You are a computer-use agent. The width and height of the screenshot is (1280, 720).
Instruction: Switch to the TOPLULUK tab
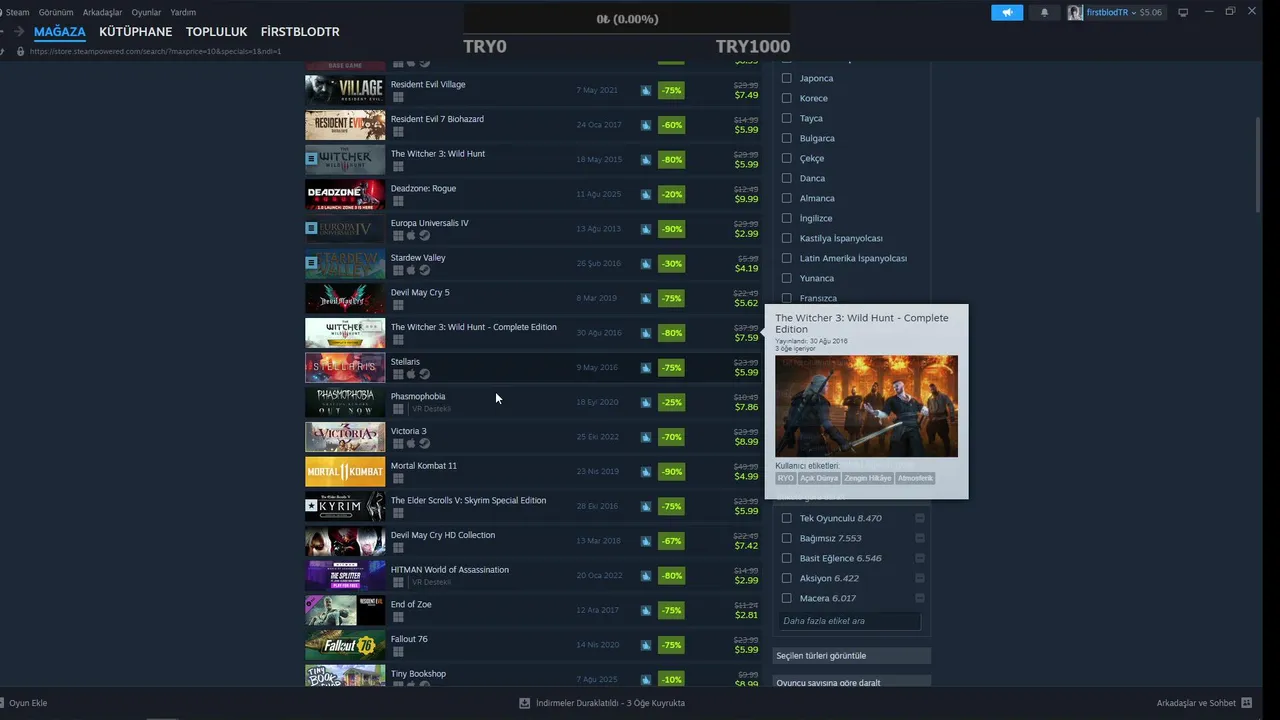coord(216,32)
